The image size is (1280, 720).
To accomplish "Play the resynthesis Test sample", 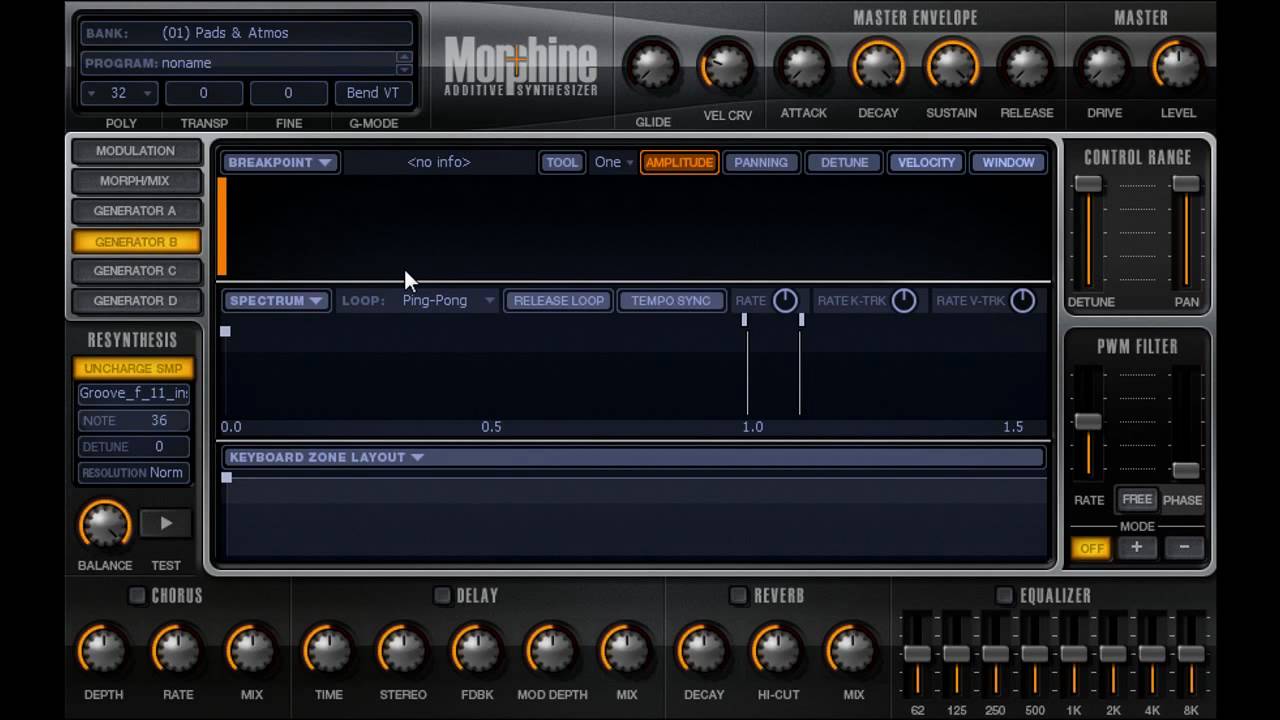I will [x=166, y=523].
